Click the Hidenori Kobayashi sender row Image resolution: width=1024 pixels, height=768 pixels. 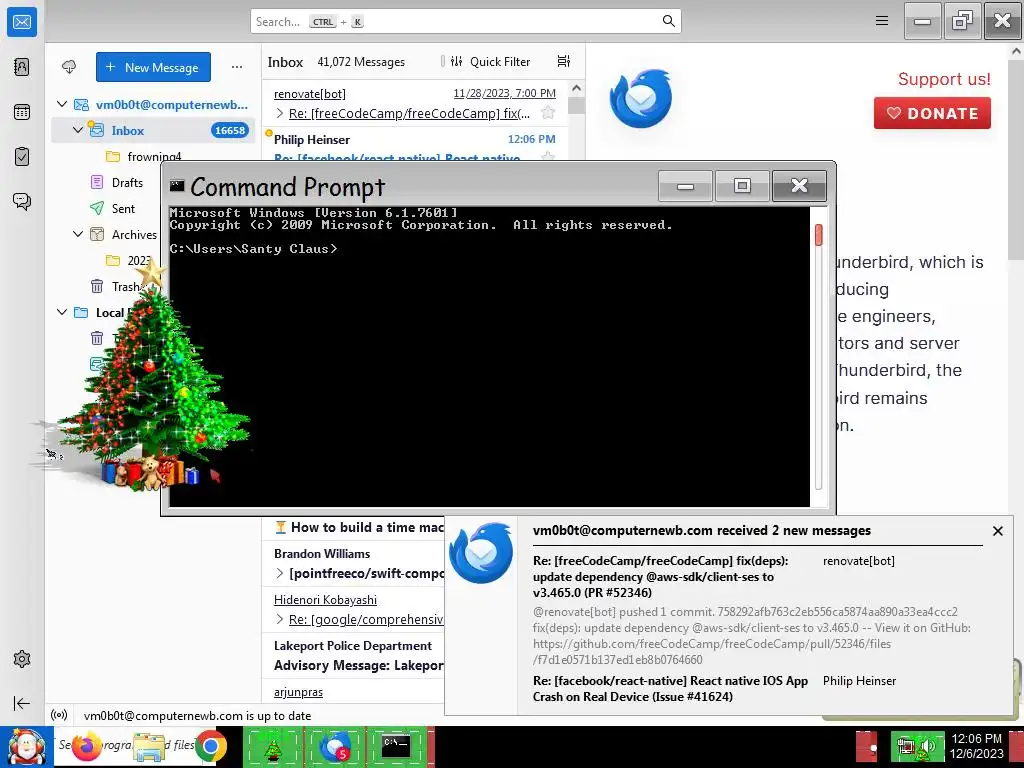click(325, 600)
